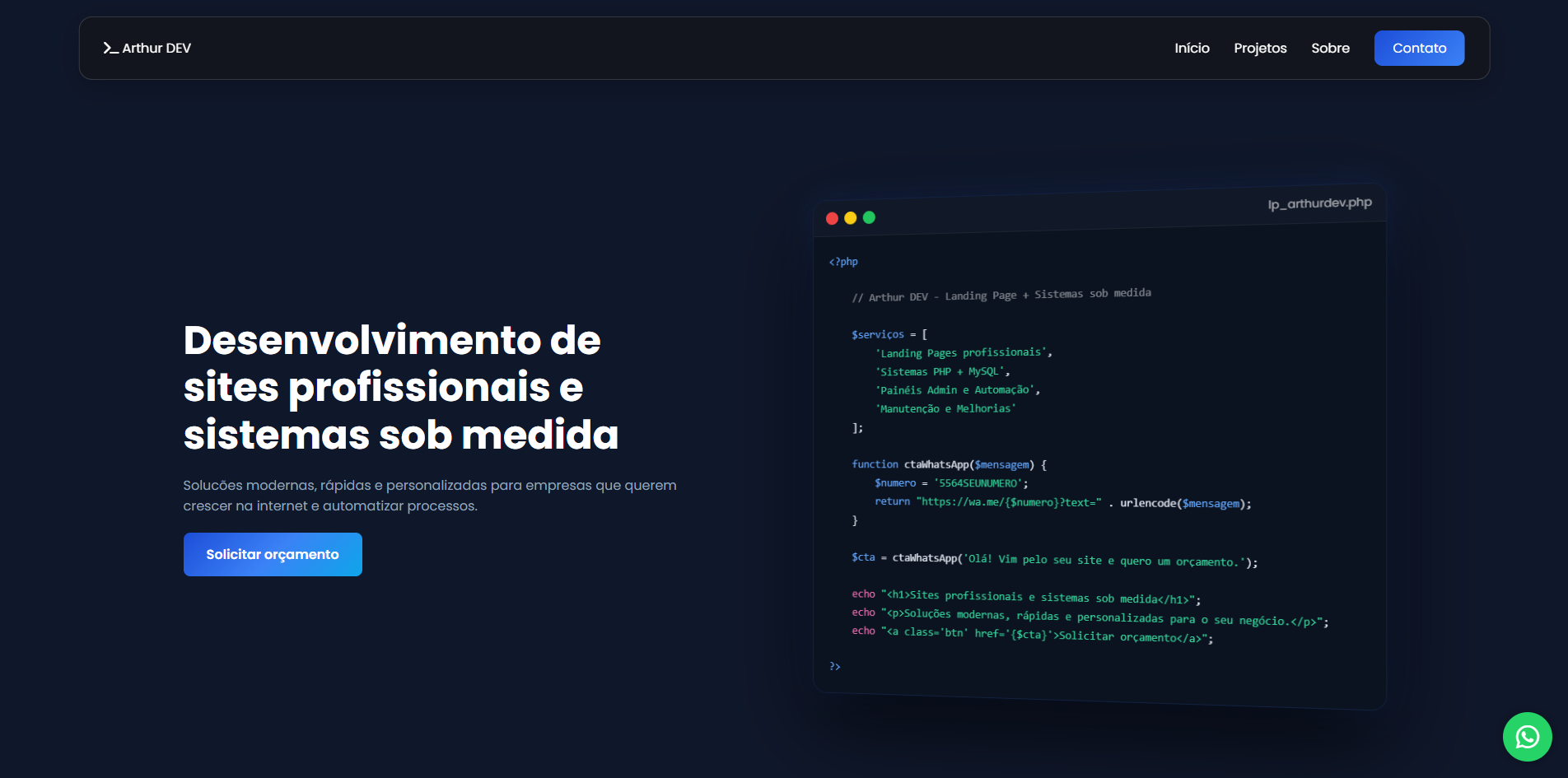Click the opening <?php tag in the code
The width and height of the screenshot is (1568, 778).
tap(843, 262)
